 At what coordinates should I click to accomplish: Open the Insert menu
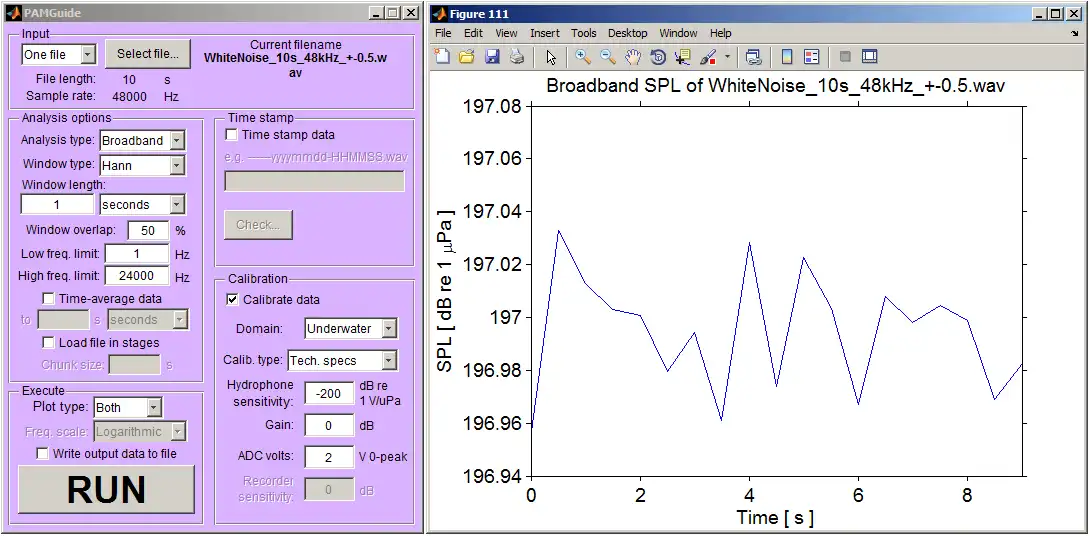tap(544, 33)
